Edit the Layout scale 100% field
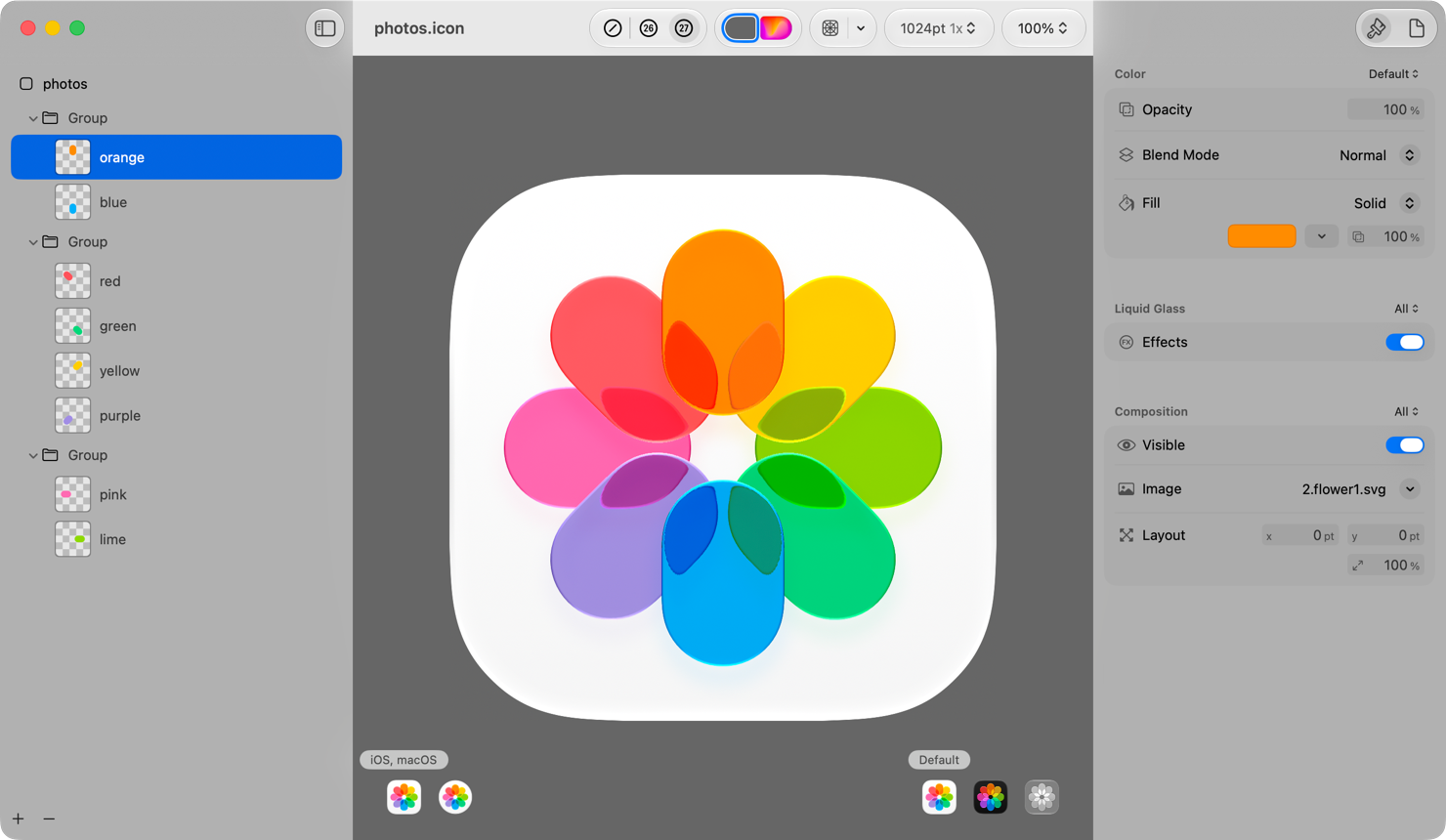 click(1384, 566)
